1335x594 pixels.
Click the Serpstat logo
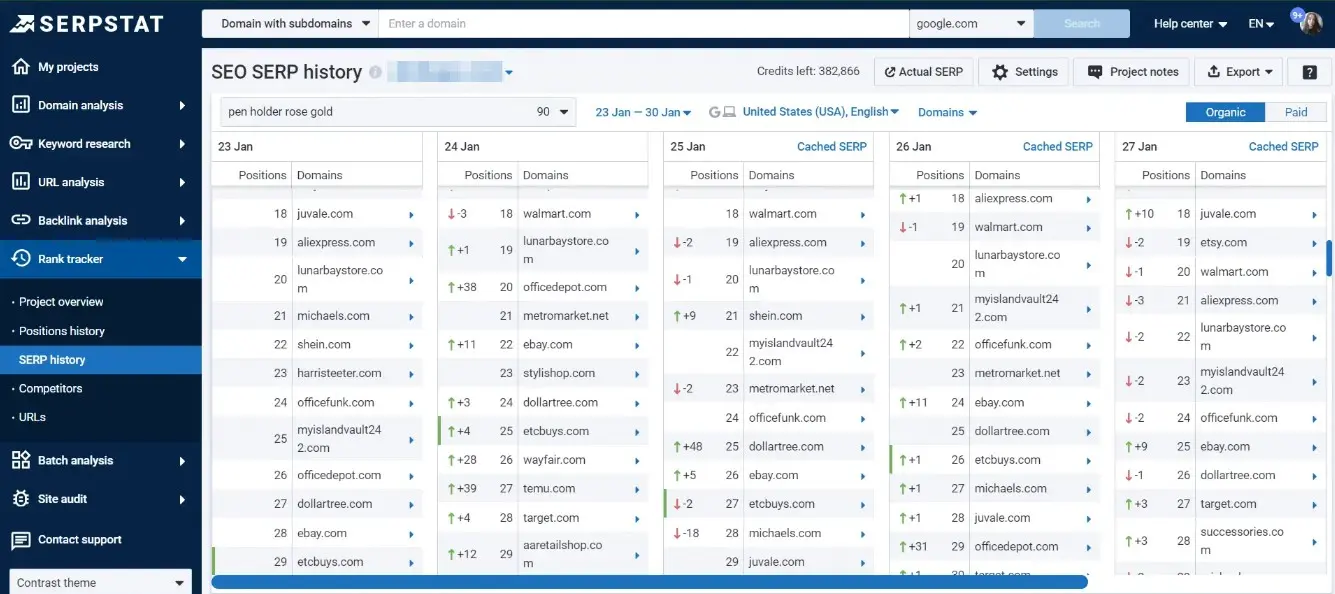point(86,24)
